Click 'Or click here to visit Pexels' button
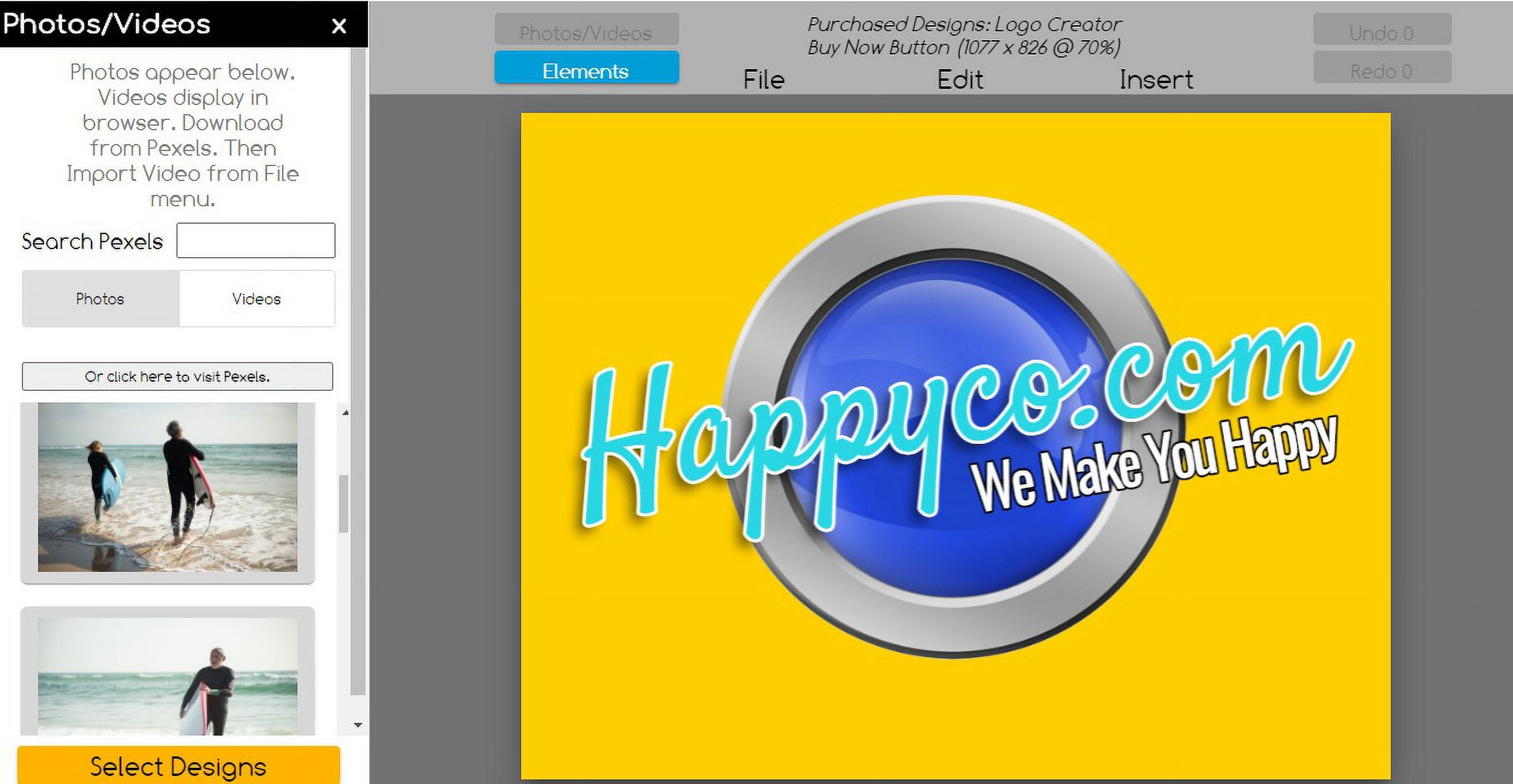1513x784 pixels. click(x=178, y=376)
